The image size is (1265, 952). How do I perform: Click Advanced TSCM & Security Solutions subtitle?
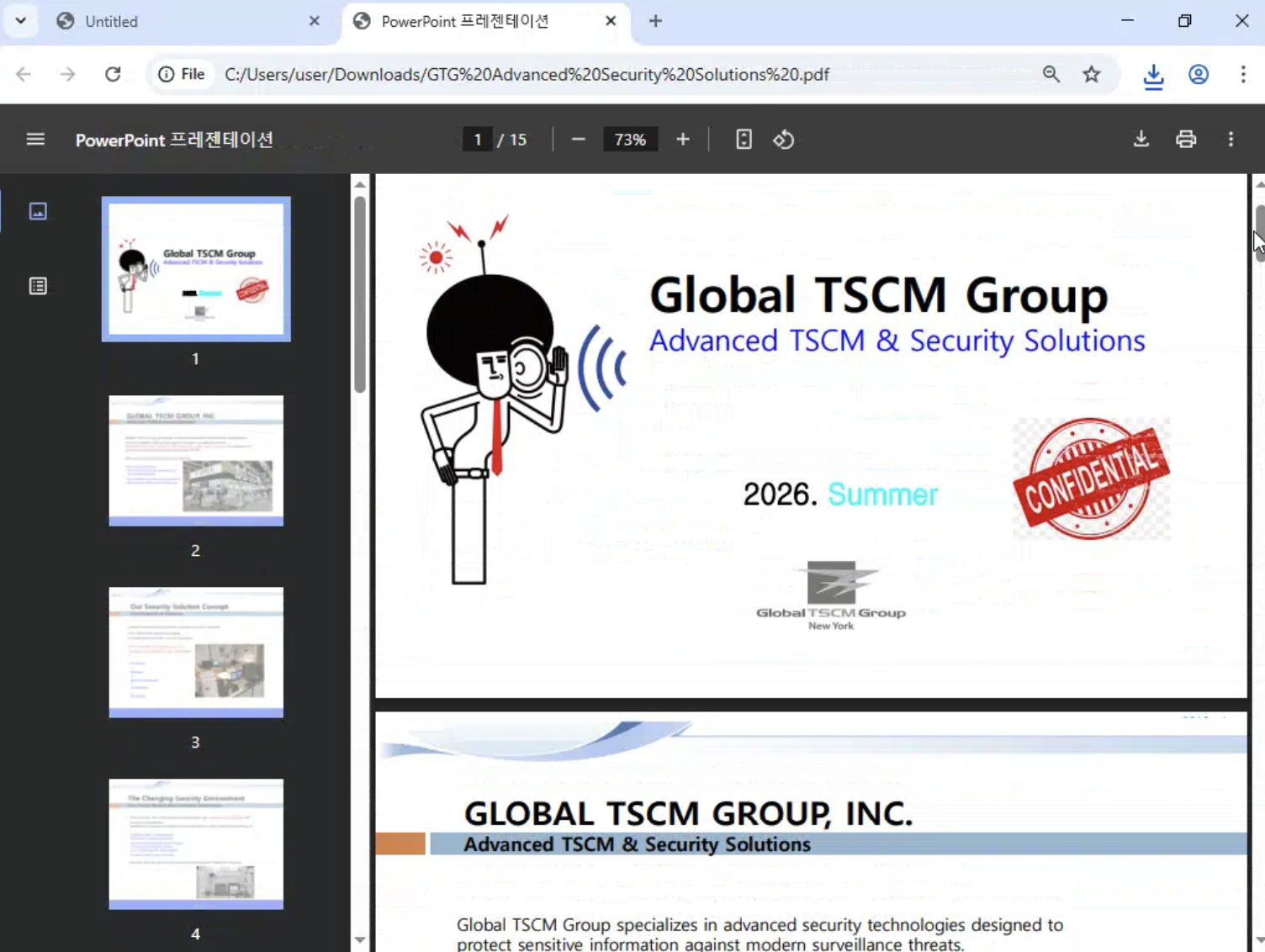(897, 341)
